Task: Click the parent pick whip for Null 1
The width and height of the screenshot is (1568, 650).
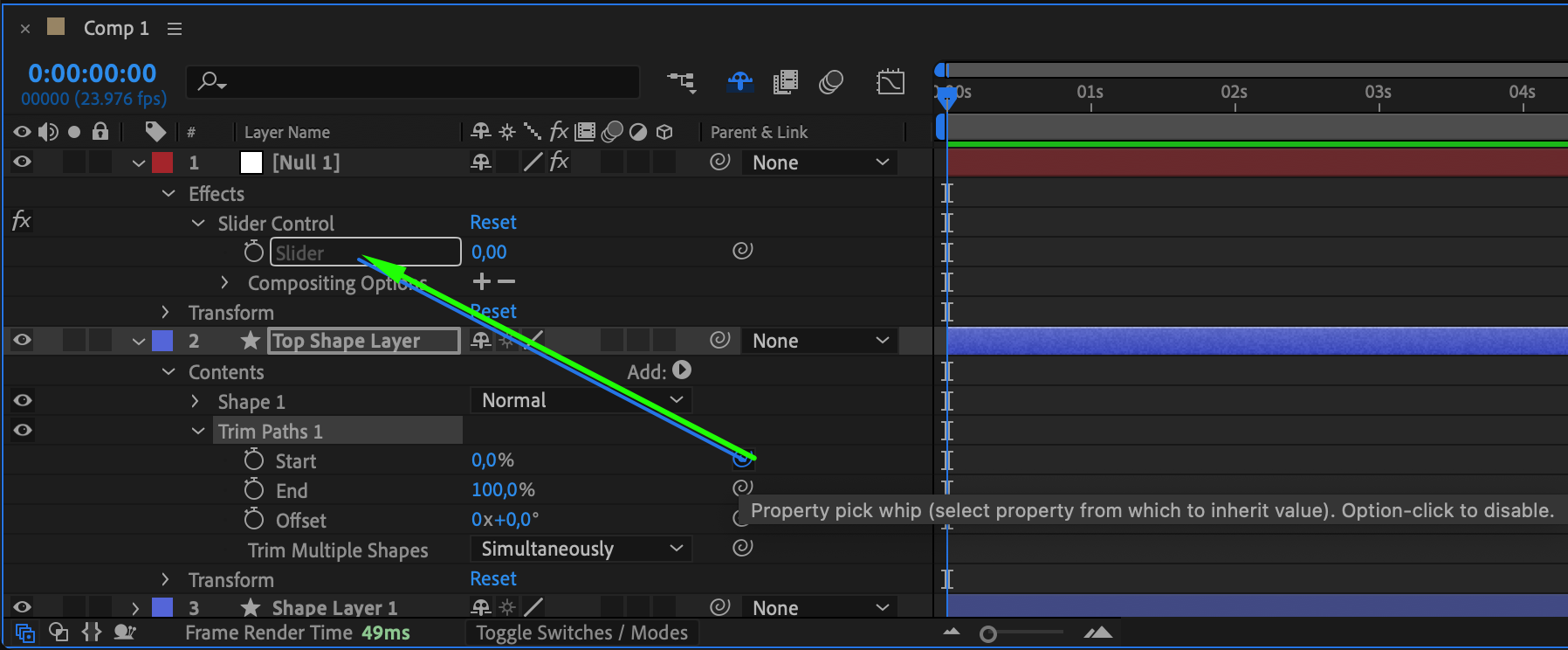Action: point(719,162)
